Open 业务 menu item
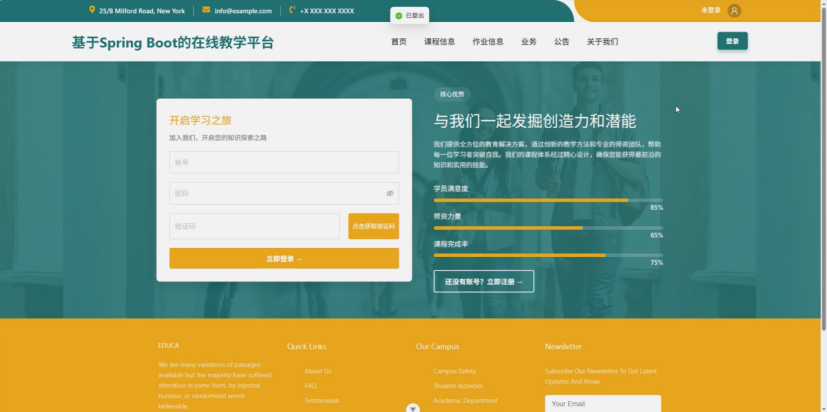827x412 pixels. pos(528,42)
